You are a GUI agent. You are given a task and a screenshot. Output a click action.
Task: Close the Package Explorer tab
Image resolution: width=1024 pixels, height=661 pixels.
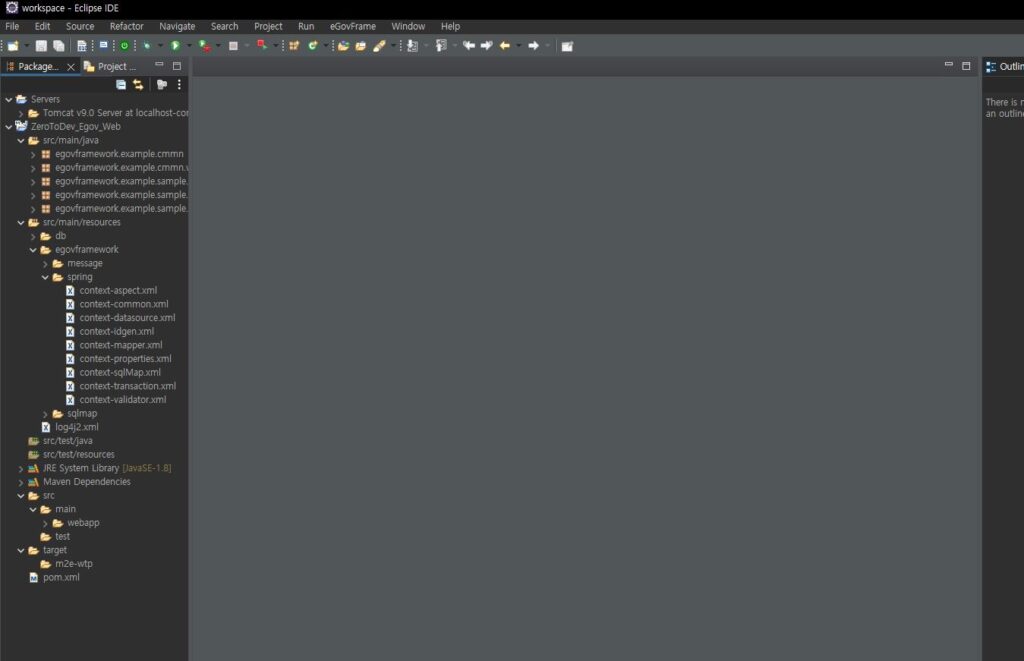tap(71, 67)
